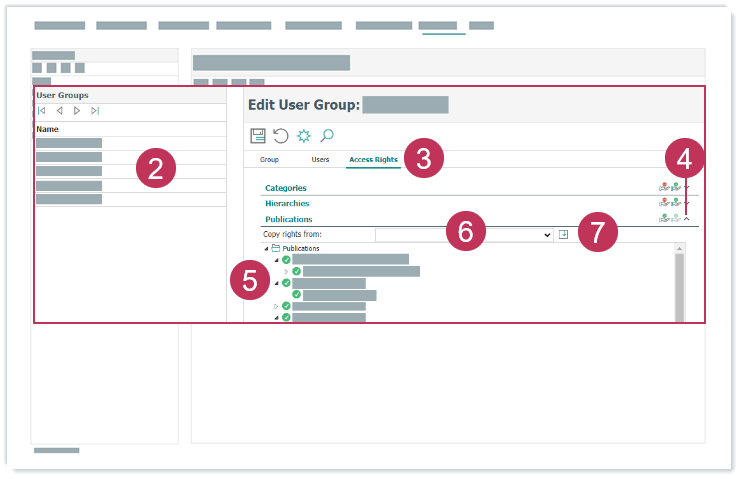Click the apply copied rights icon

pos(563,234)
